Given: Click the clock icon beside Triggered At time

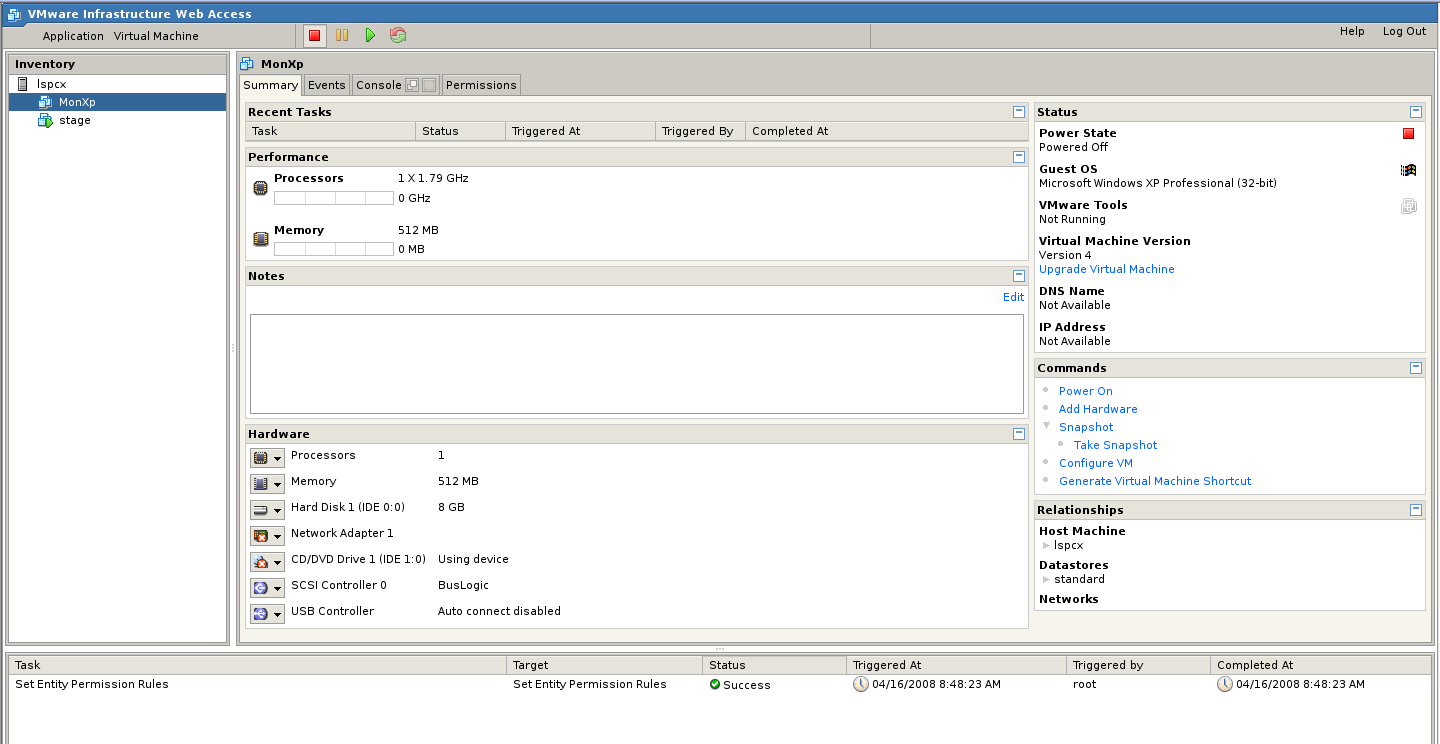Looking at the screenshot, I should [x=861, y=685].
